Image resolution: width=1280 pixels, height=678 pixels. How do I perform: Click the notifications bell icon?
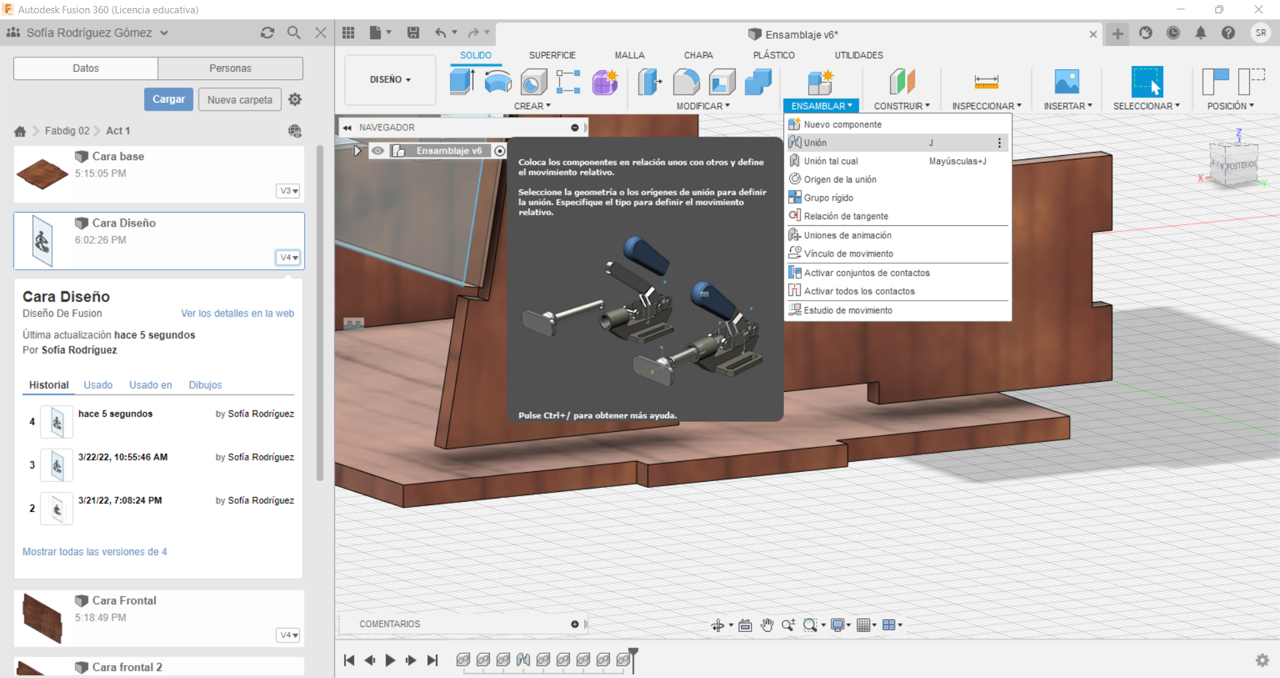pos(1201,33)
